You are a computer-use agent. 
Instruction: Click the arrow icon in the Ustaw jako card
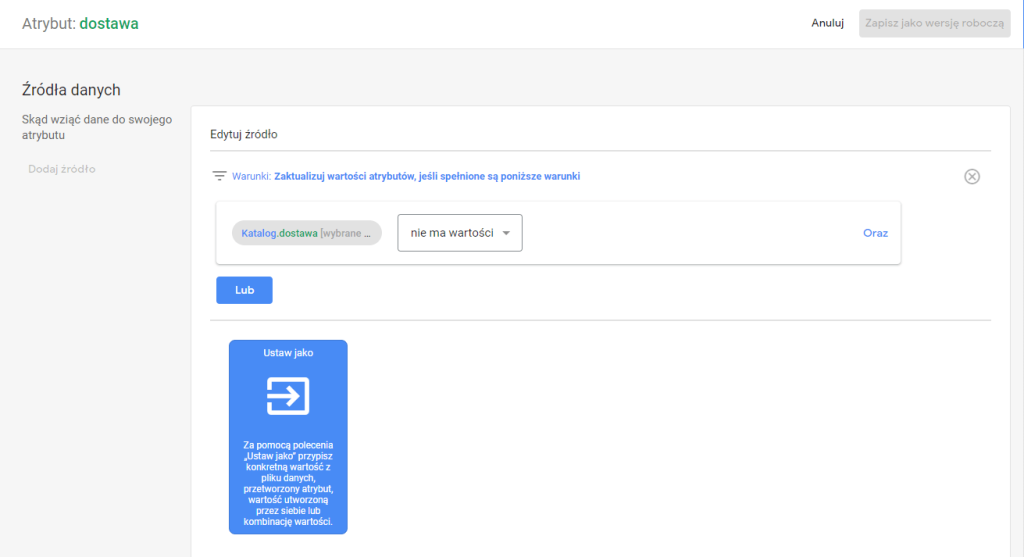pos(288,396)
